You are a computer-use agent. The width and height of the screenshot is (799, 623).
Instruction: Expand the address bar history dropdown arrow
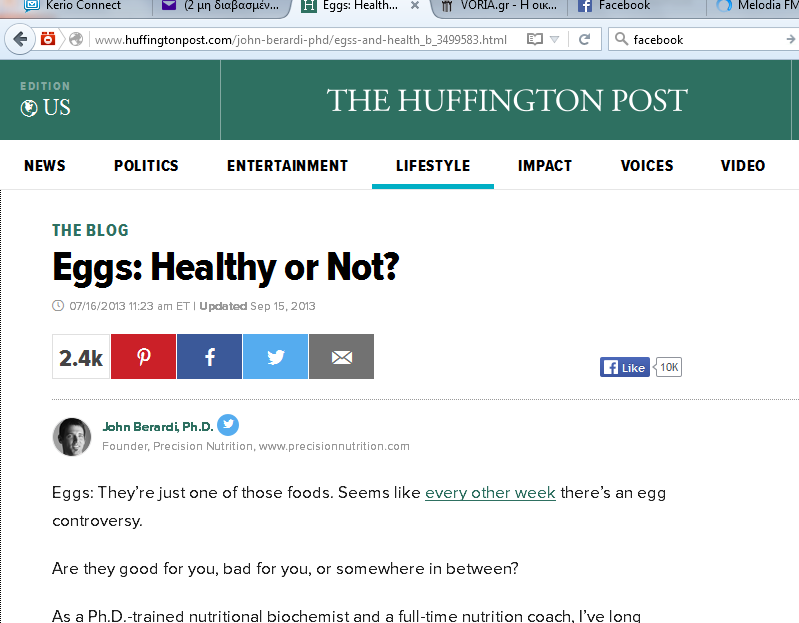pos(555,39)
